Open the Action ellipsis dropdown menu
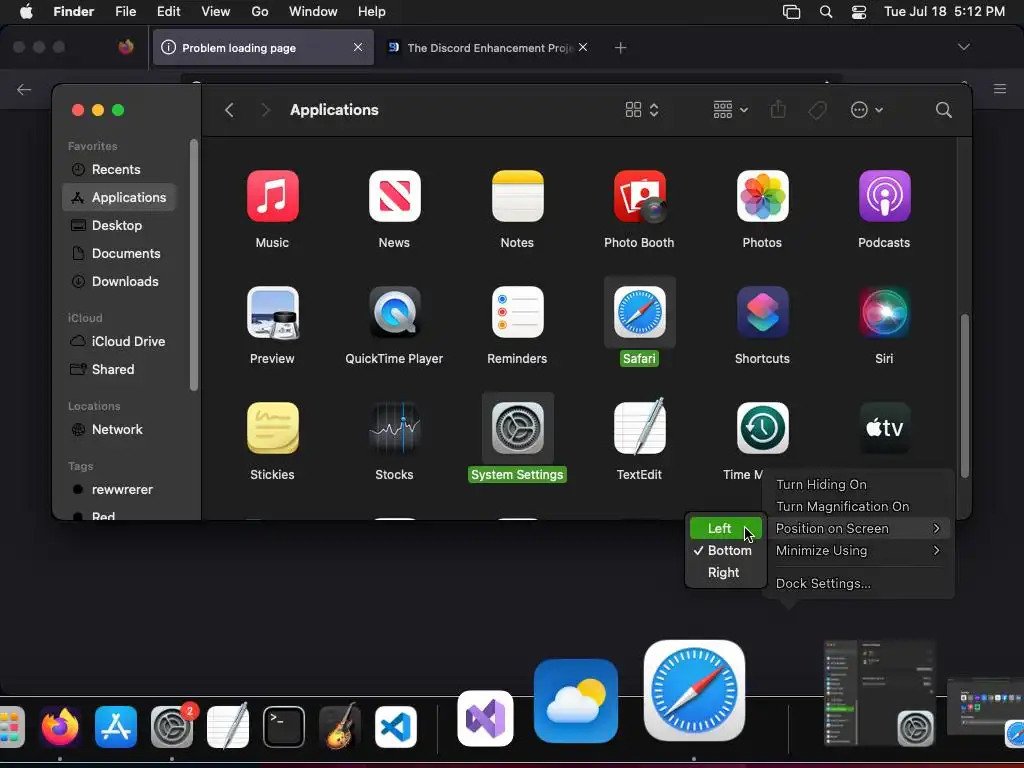The image size is (1024, 768). pos(867,110)
